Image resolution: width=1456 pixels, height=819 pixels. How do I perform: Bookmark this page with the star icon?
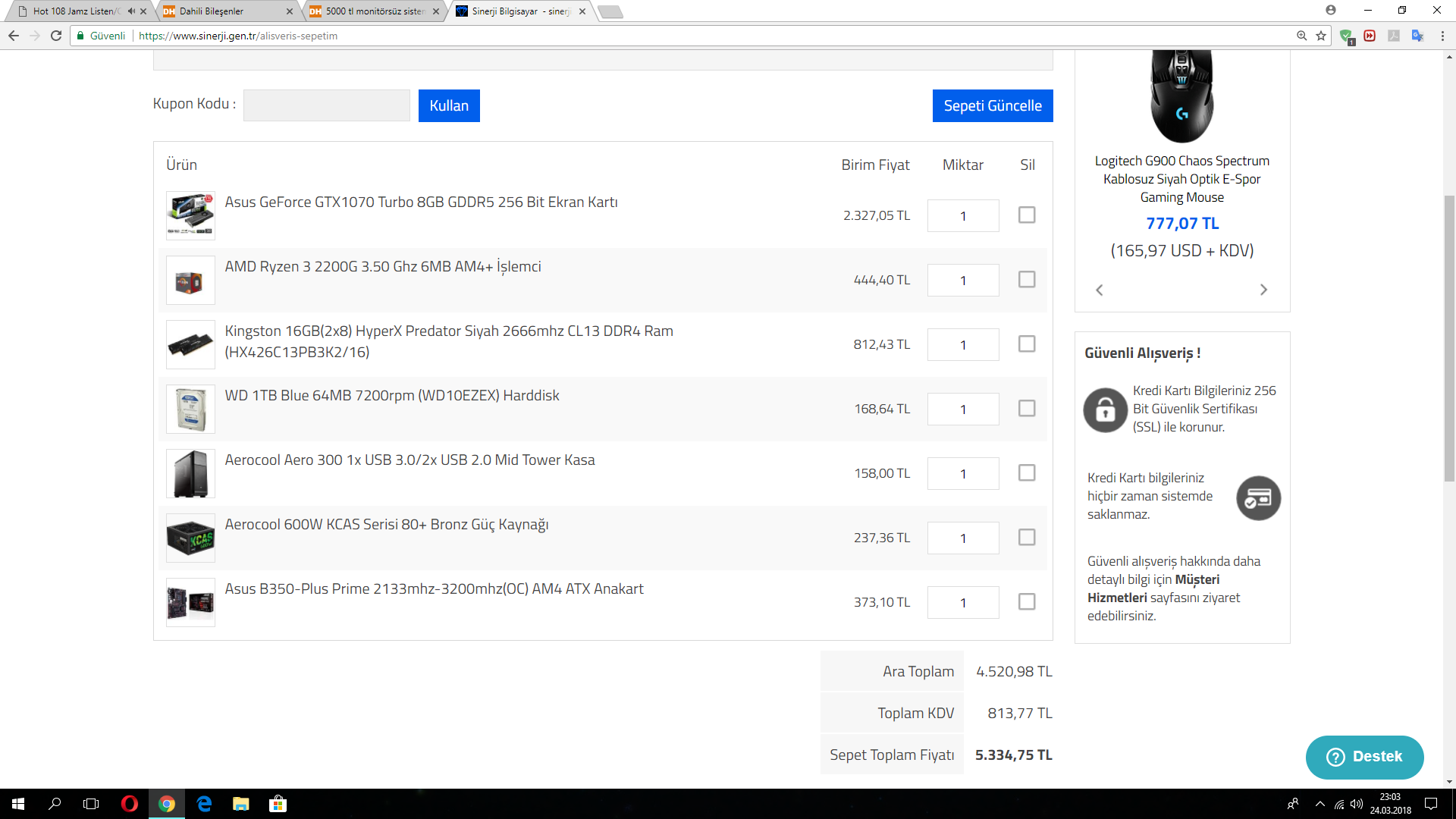(1321, 36)
